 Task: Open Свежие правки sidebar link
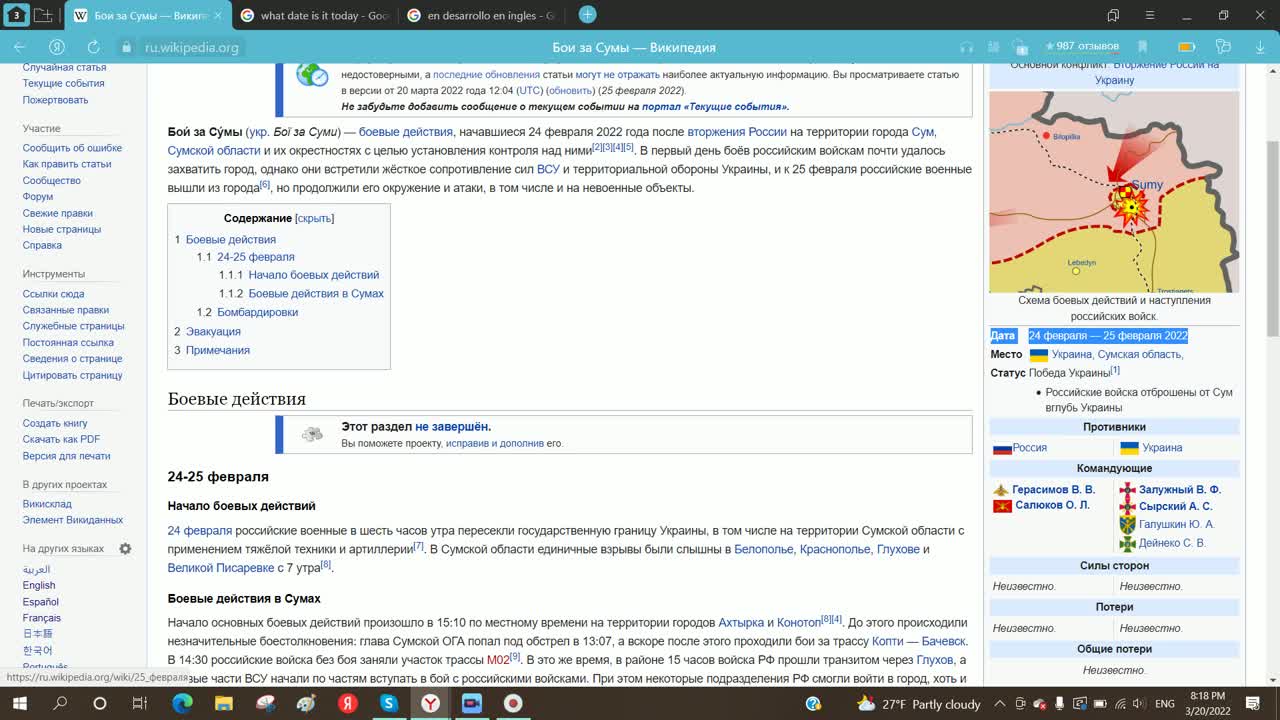(x=58, y=213)
